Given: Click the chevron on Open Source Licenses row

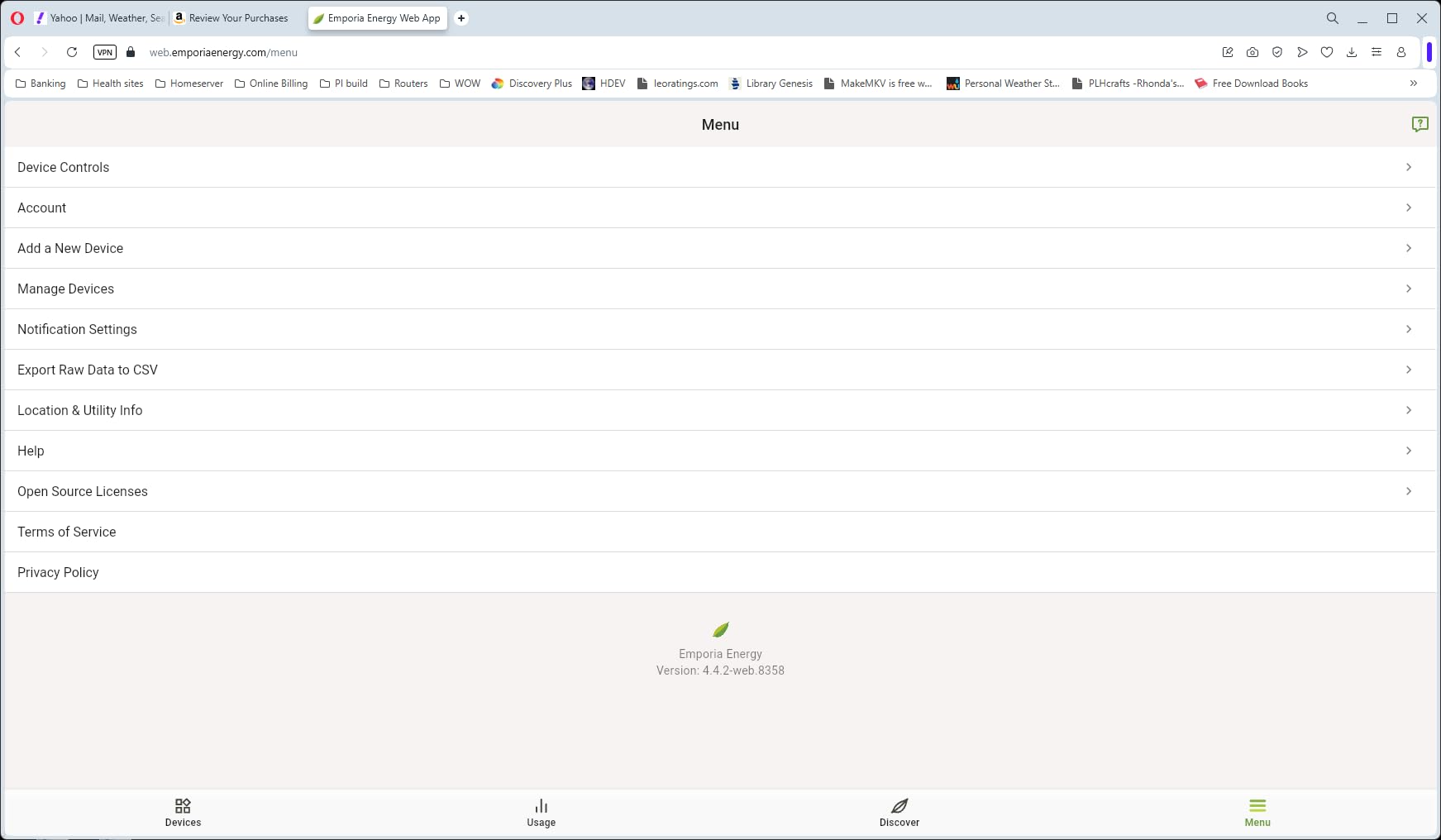Looking at the screenshot, I should click(1409, 491).
